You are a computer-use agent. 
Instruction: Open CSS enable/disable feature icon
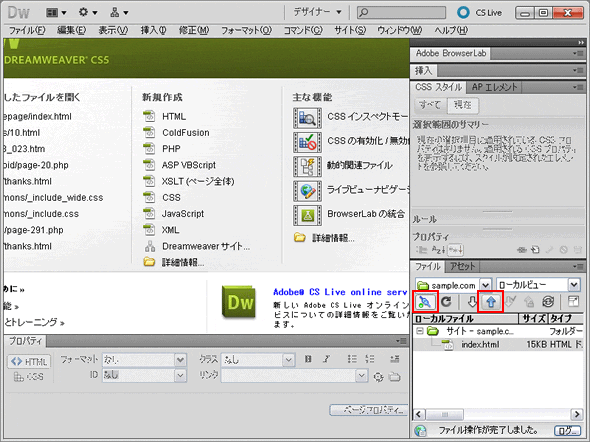coord(307,142)
